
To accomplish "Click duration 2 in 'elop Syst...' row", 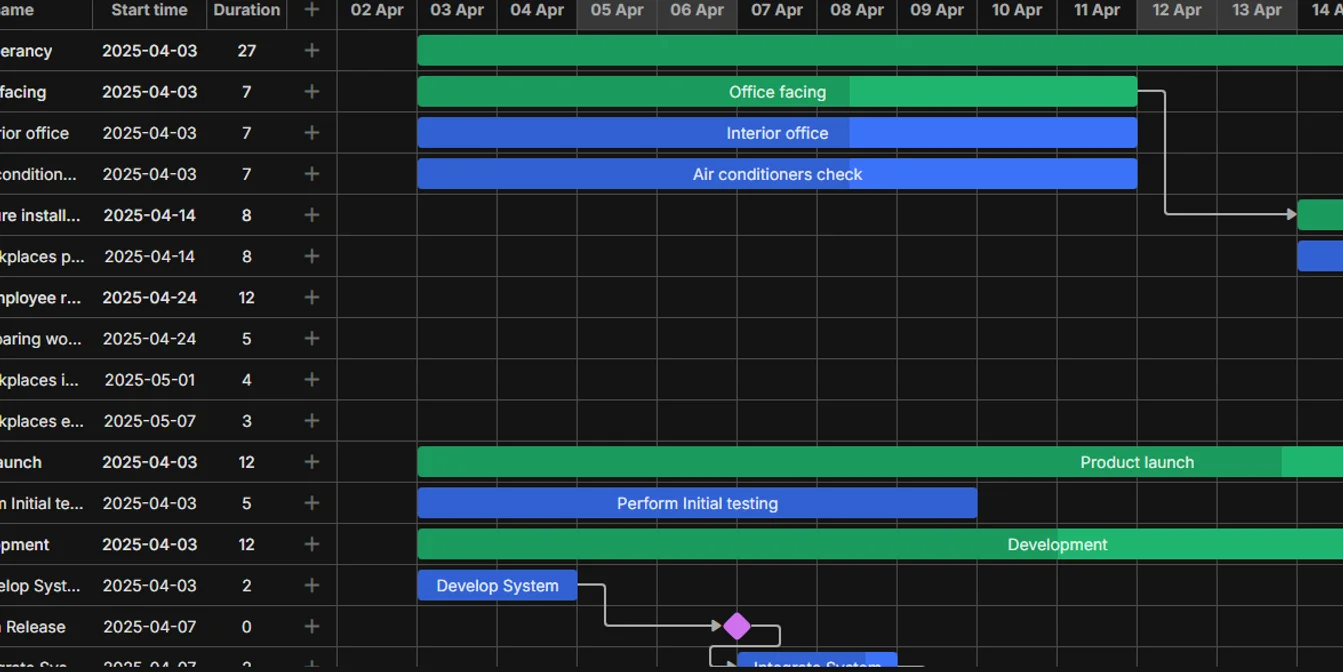I will [246, 585].
